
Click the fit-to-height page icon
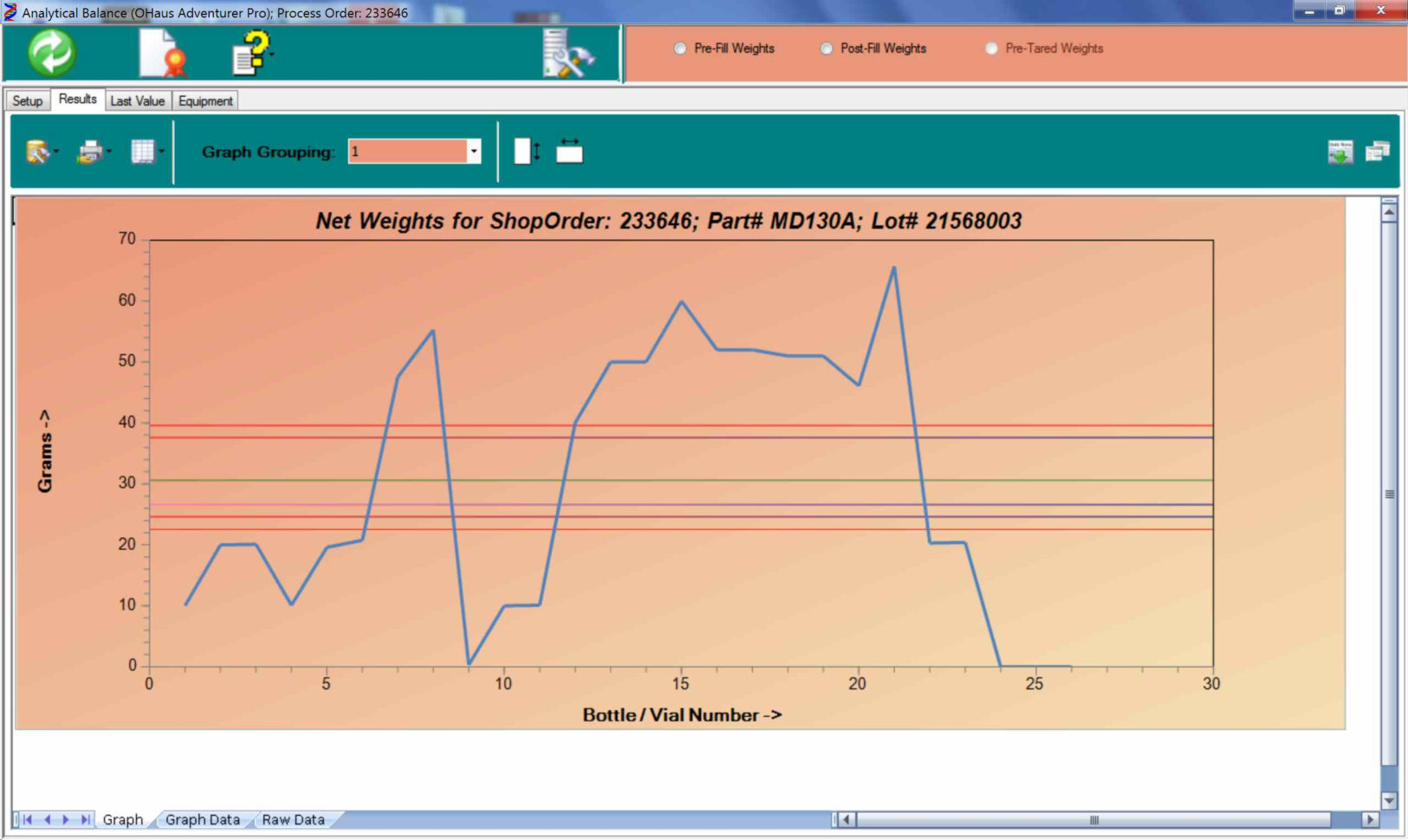(x=527, y=152)
